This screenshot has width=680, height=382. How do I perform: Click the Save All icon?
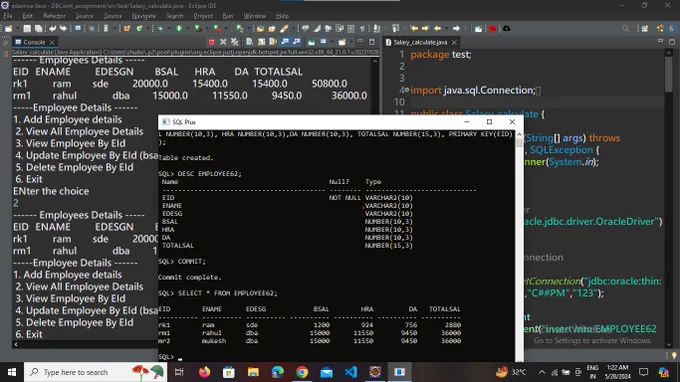(x=38, y=29)
